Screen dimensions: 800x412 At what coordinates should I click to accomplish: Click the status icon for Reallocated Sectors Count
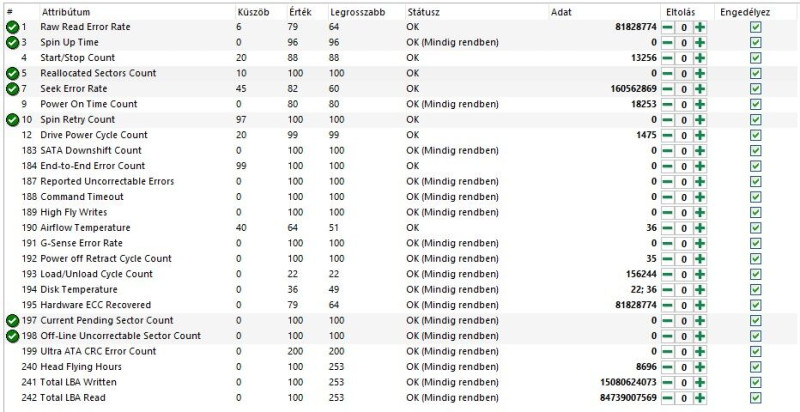[12, 73]
